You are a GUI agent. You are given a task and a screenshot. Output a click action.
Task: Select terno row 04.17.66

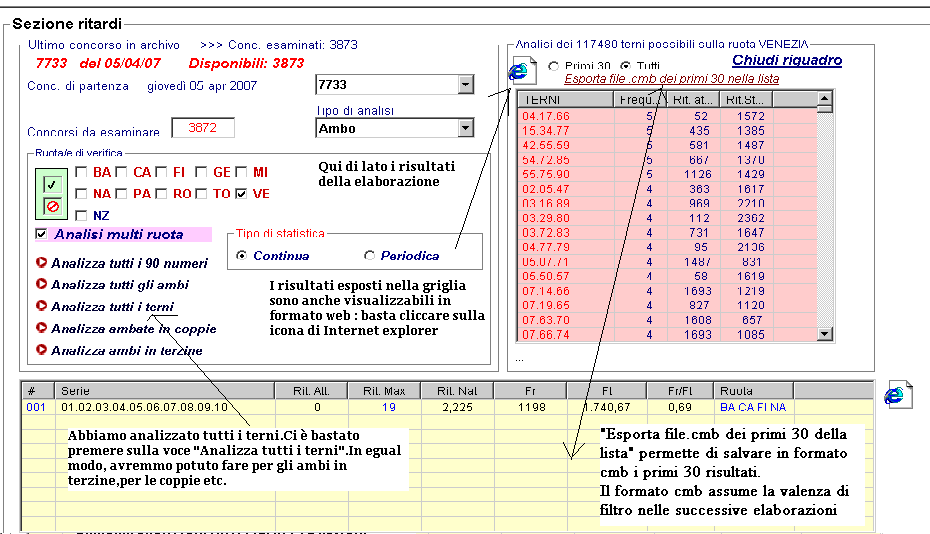(668, 116)
